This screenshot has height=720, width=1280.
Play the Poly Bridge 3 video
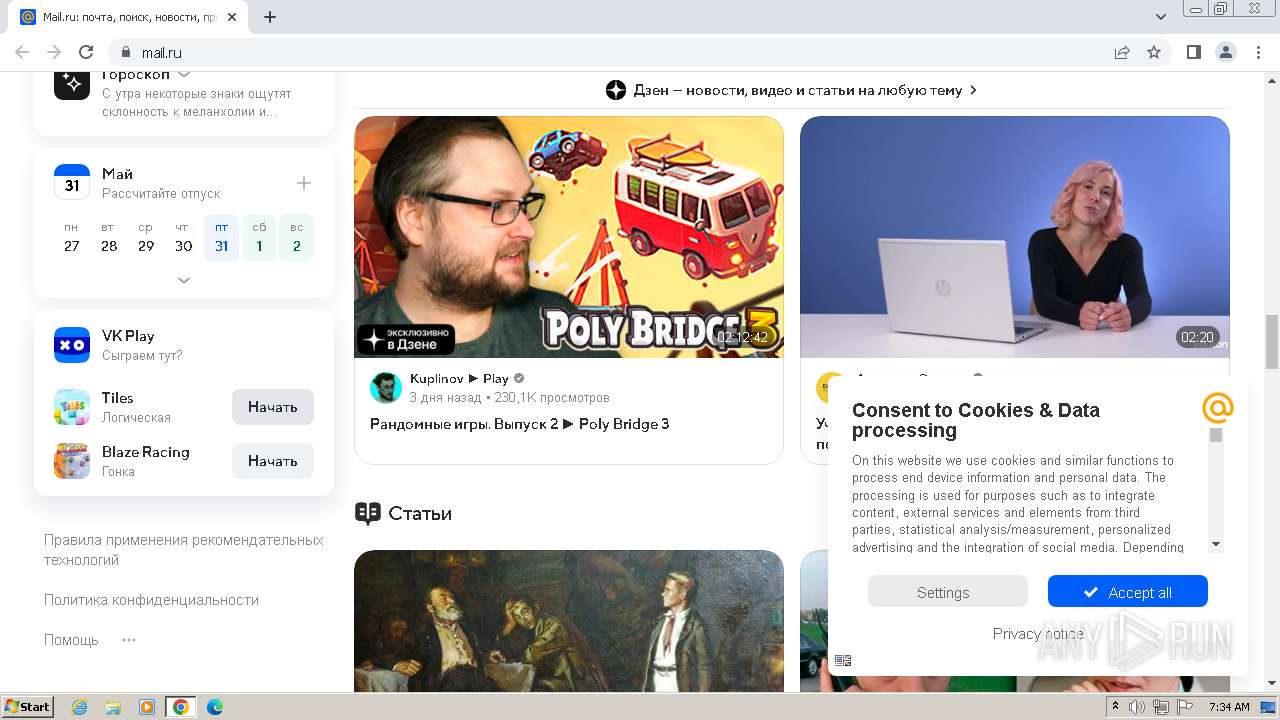pos(569,237)
